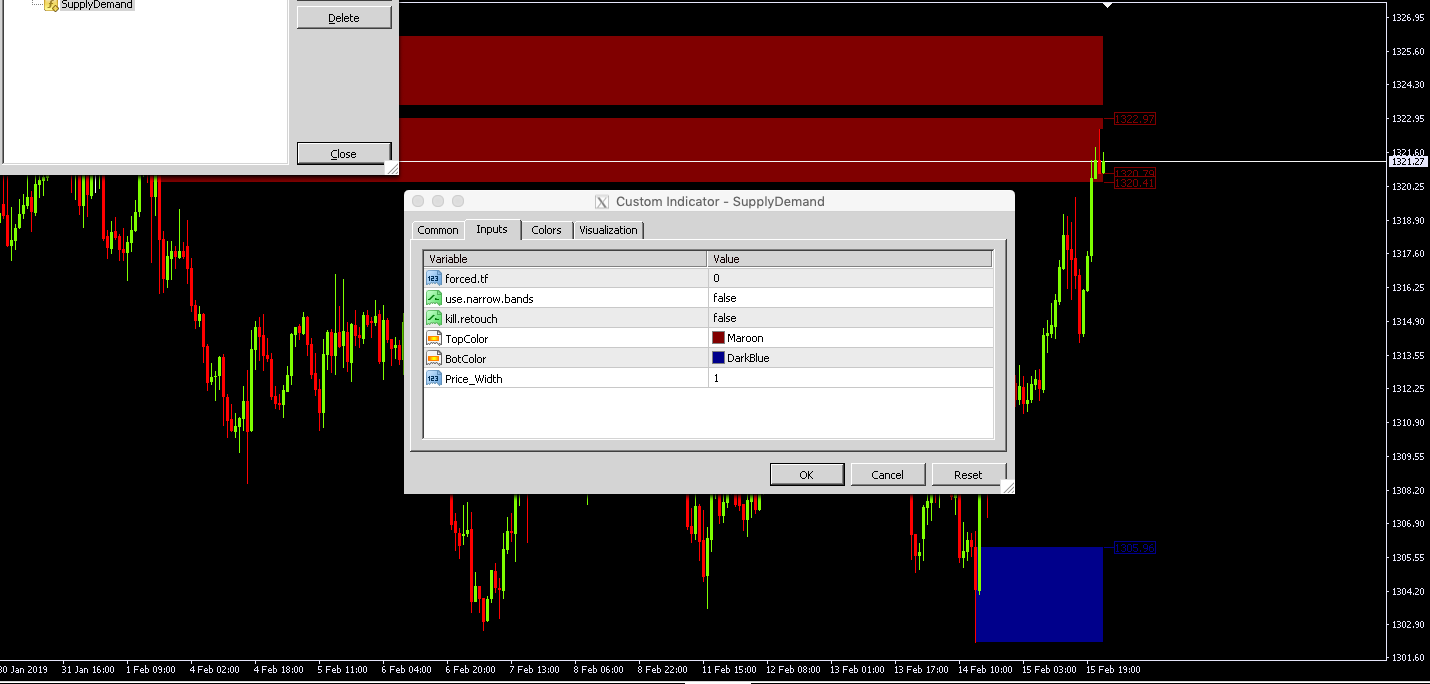Image resolution: width=1430 pixels, height=684 pixels.
Task: Click the upper maroon supply zone band
Action: [751, 70]
